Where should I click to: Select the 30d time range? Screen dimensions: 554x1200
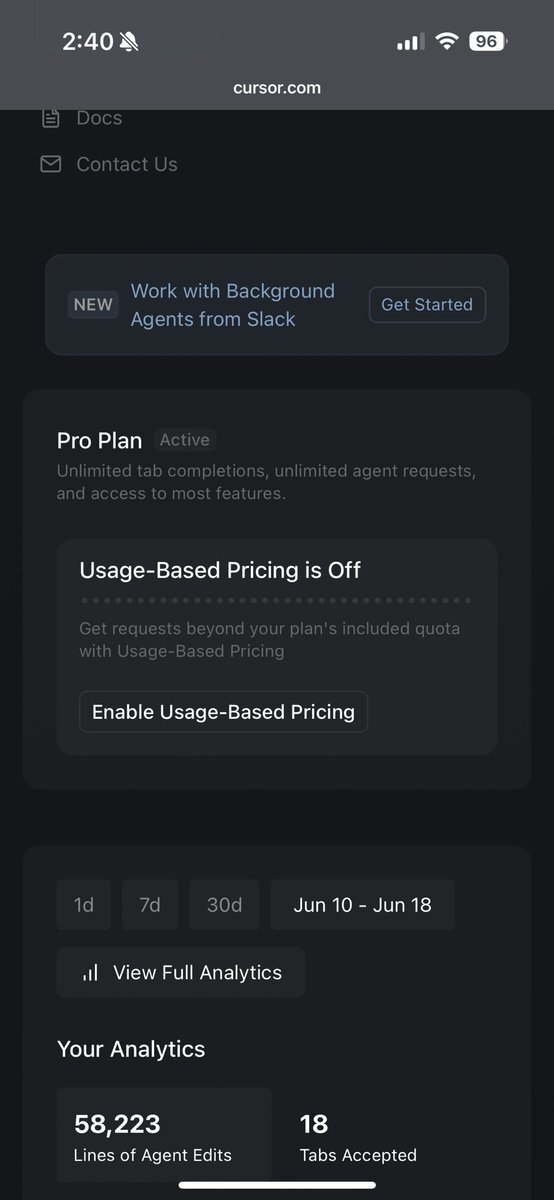tap(224, 905)
